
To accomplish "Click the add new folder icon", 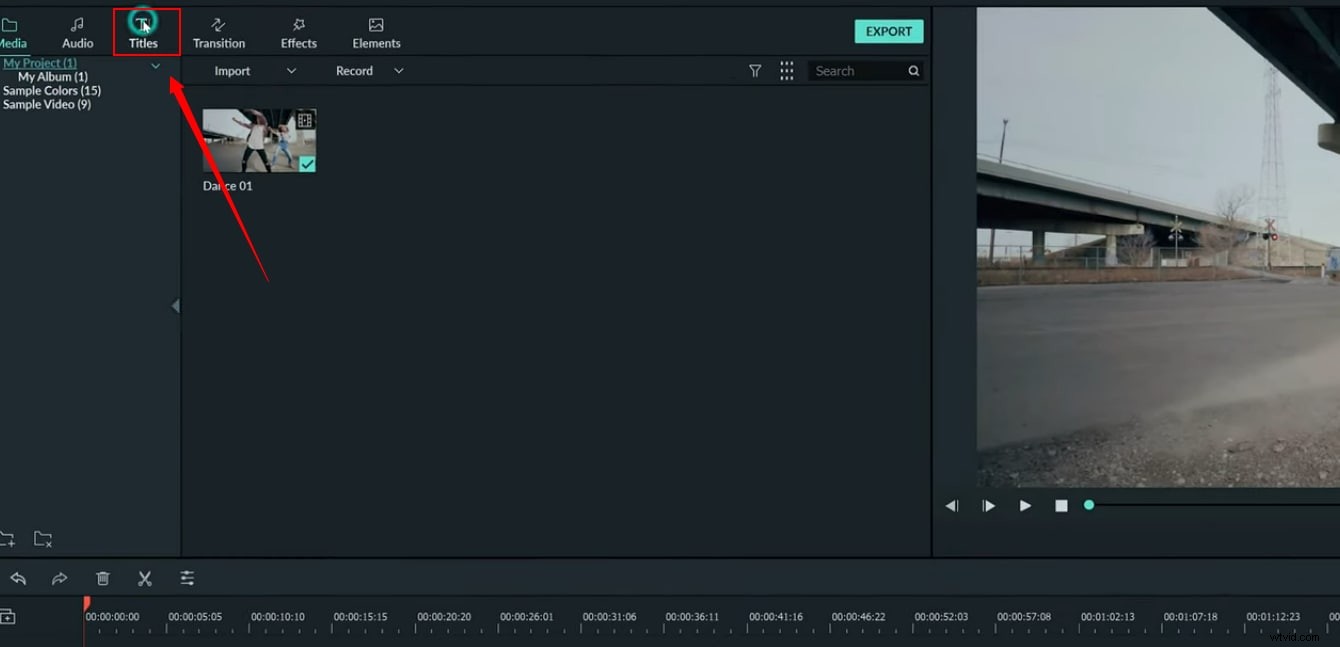I will pyautogui.click(x=7, y=539).
